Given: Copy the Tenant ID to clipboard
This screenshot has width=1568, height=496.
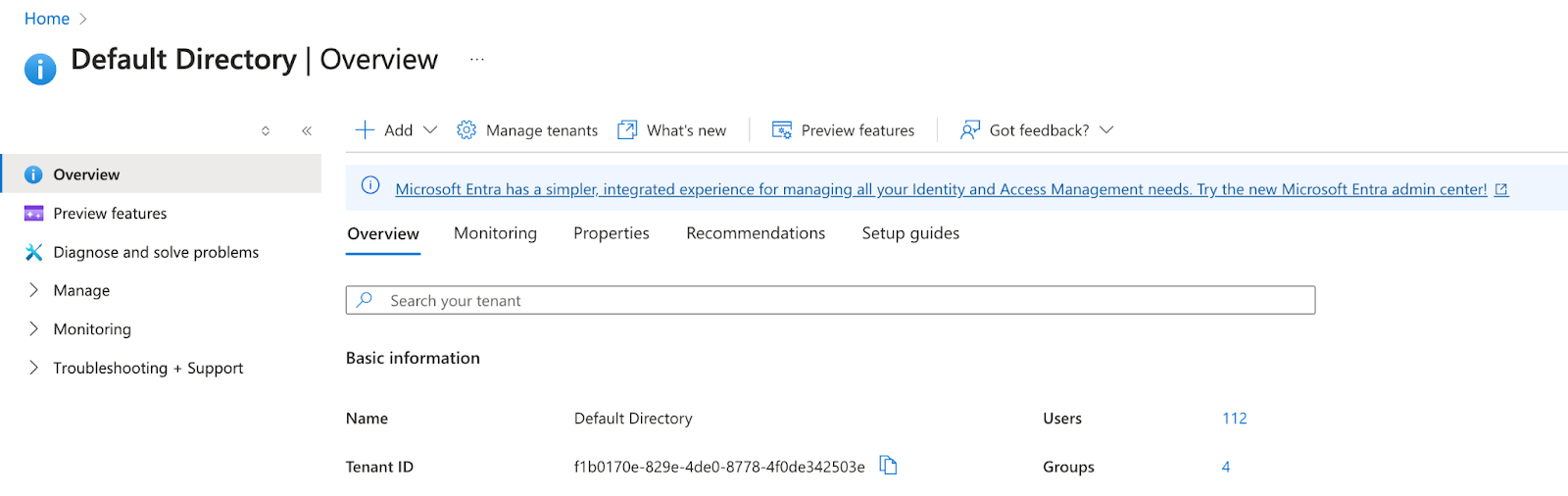Looking at the screenshot, I should point(888,466).
